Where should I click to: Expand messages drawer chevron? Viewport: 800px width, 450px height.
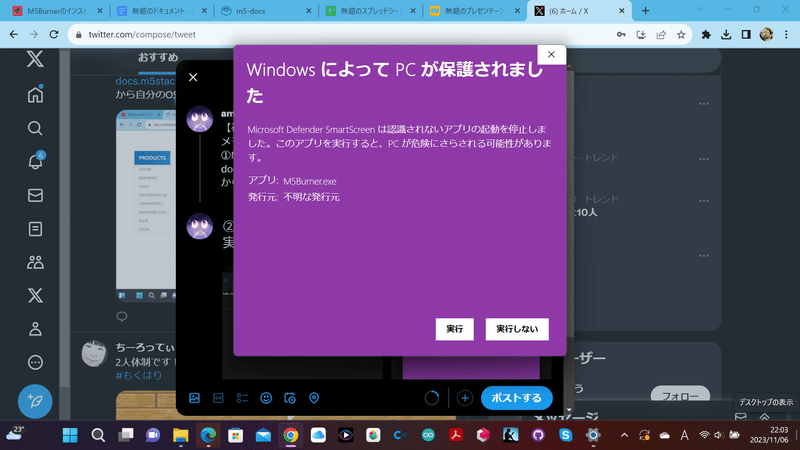[x=765, y=417]
